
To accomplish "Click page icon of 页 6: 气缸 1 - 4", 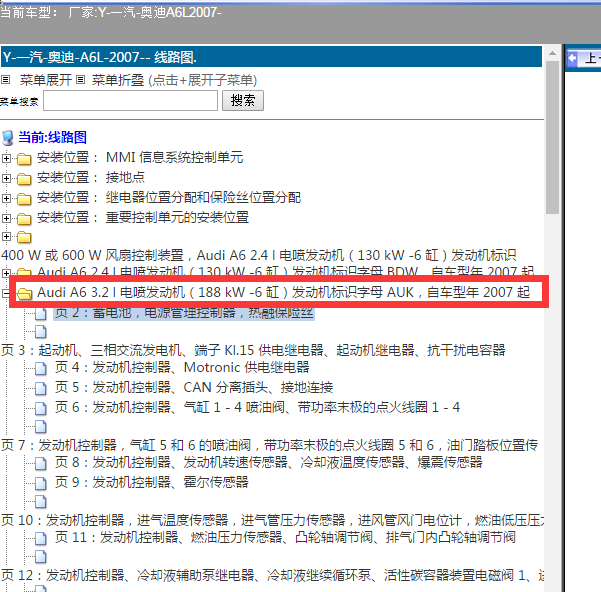I will [x=40, y=408].
